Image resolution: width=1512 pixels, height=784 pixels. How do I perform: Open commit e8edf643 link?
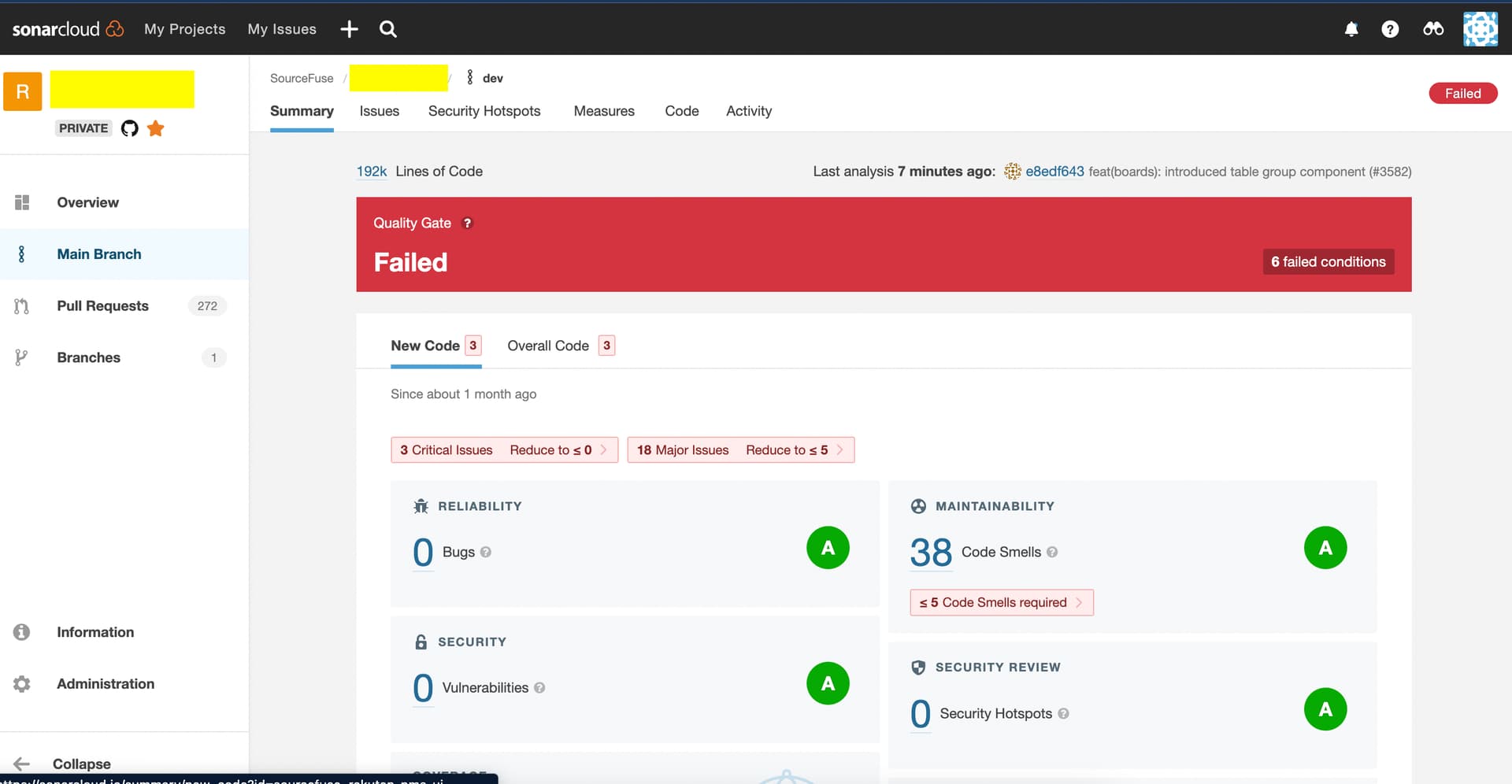[1054, 172]
